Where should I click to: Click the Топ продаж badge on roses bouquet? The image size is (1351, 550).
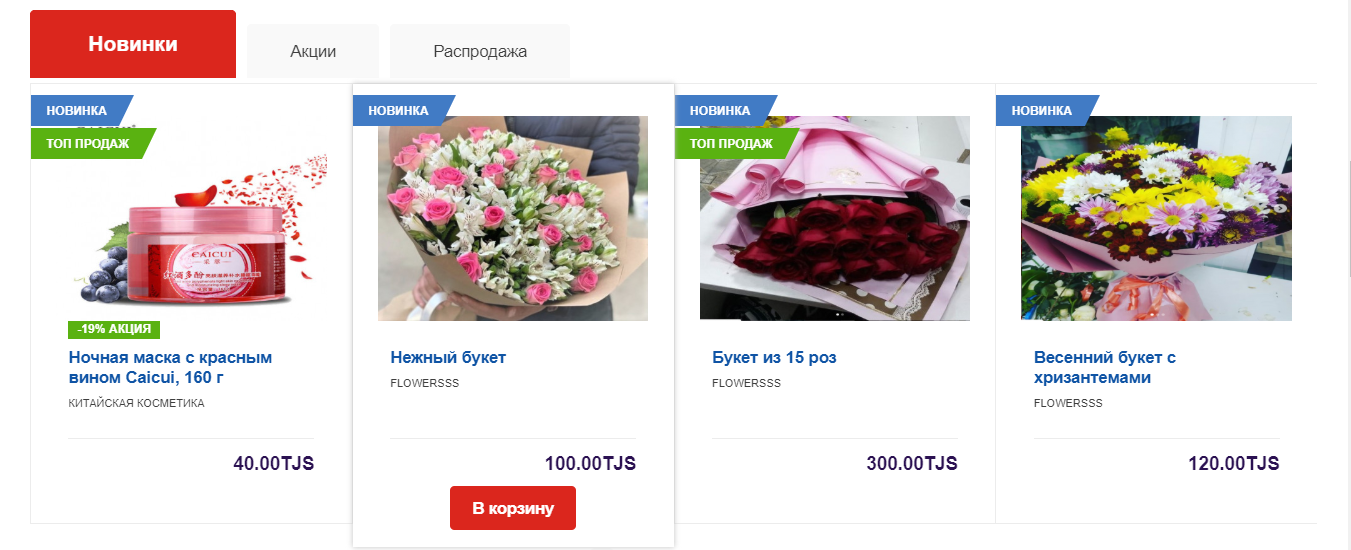click(x=736, y=143)
